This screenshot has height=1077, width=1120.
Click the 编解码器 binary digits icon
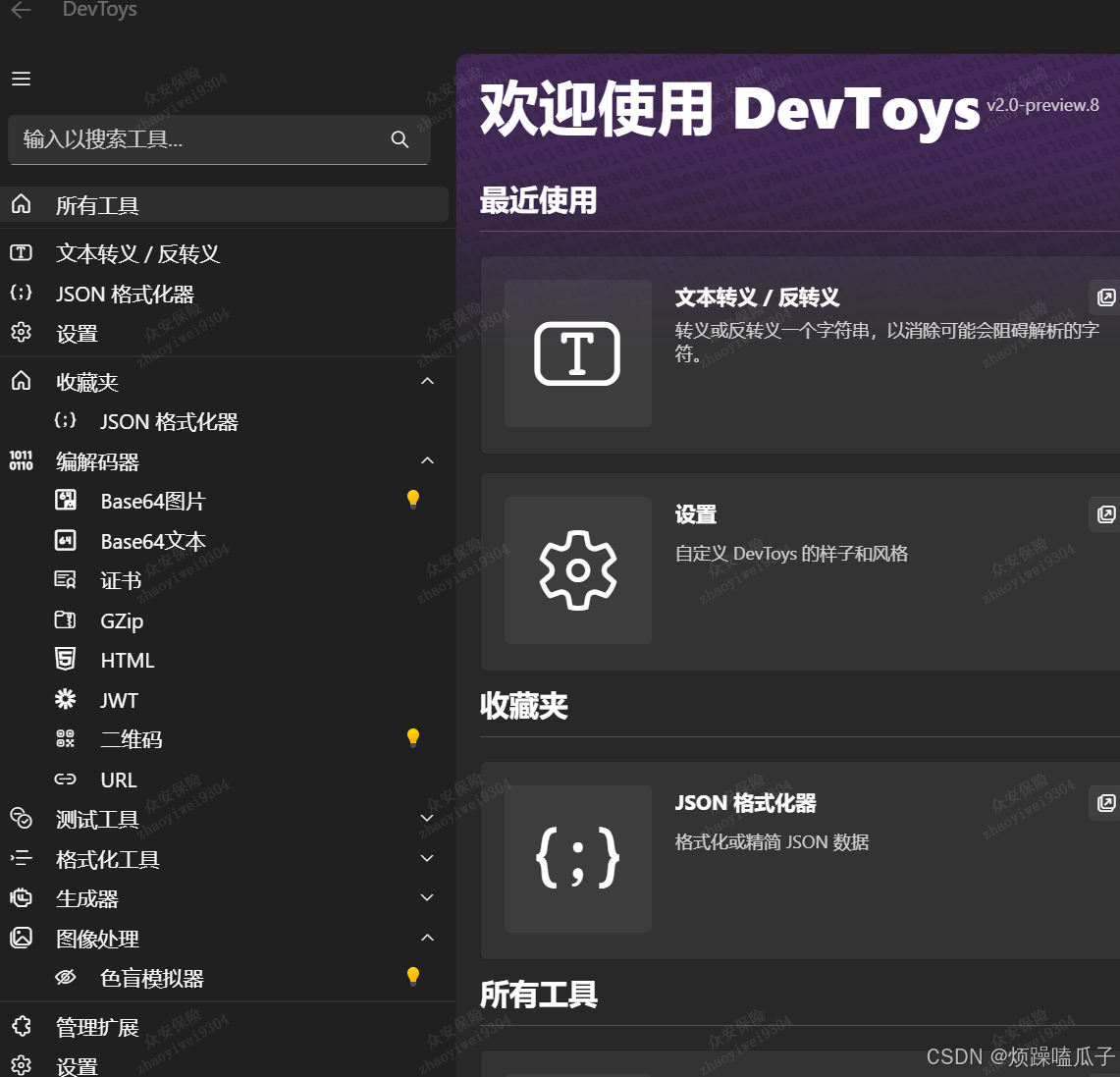point(22,460)
